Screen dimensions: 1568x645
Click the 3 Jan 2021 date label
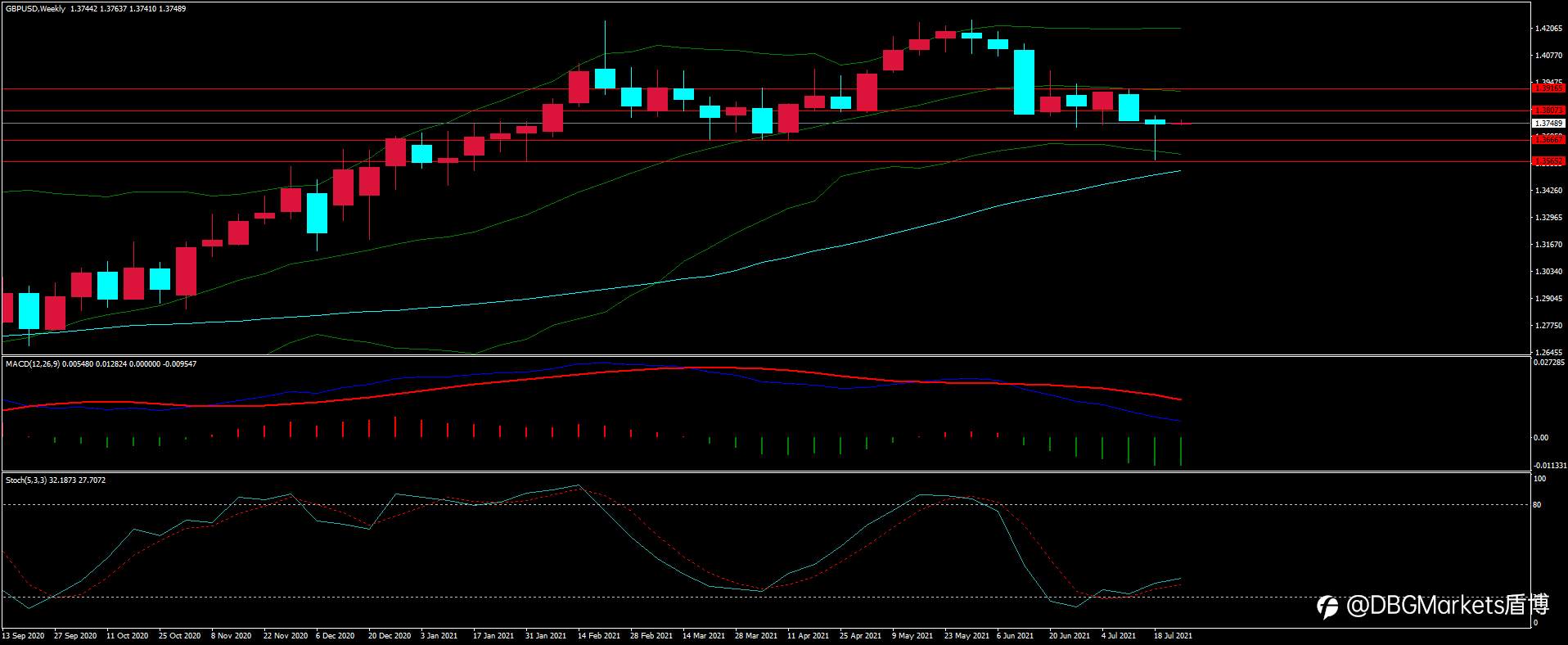(x=439, y=636)
